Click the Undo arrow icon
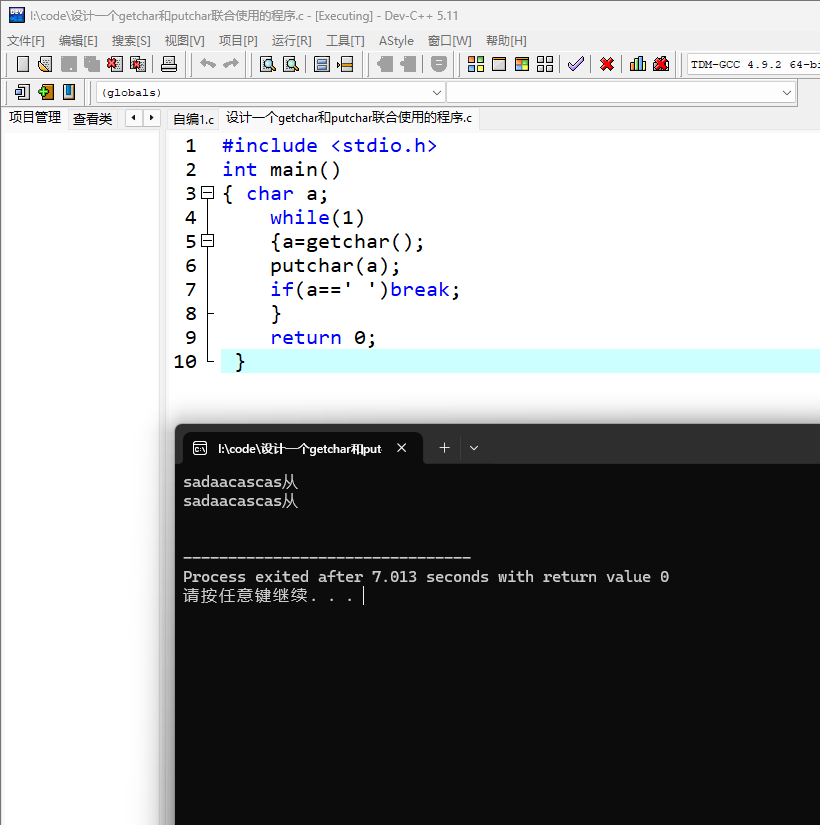The width and height of the screenshot is (820, 825). 208,64
